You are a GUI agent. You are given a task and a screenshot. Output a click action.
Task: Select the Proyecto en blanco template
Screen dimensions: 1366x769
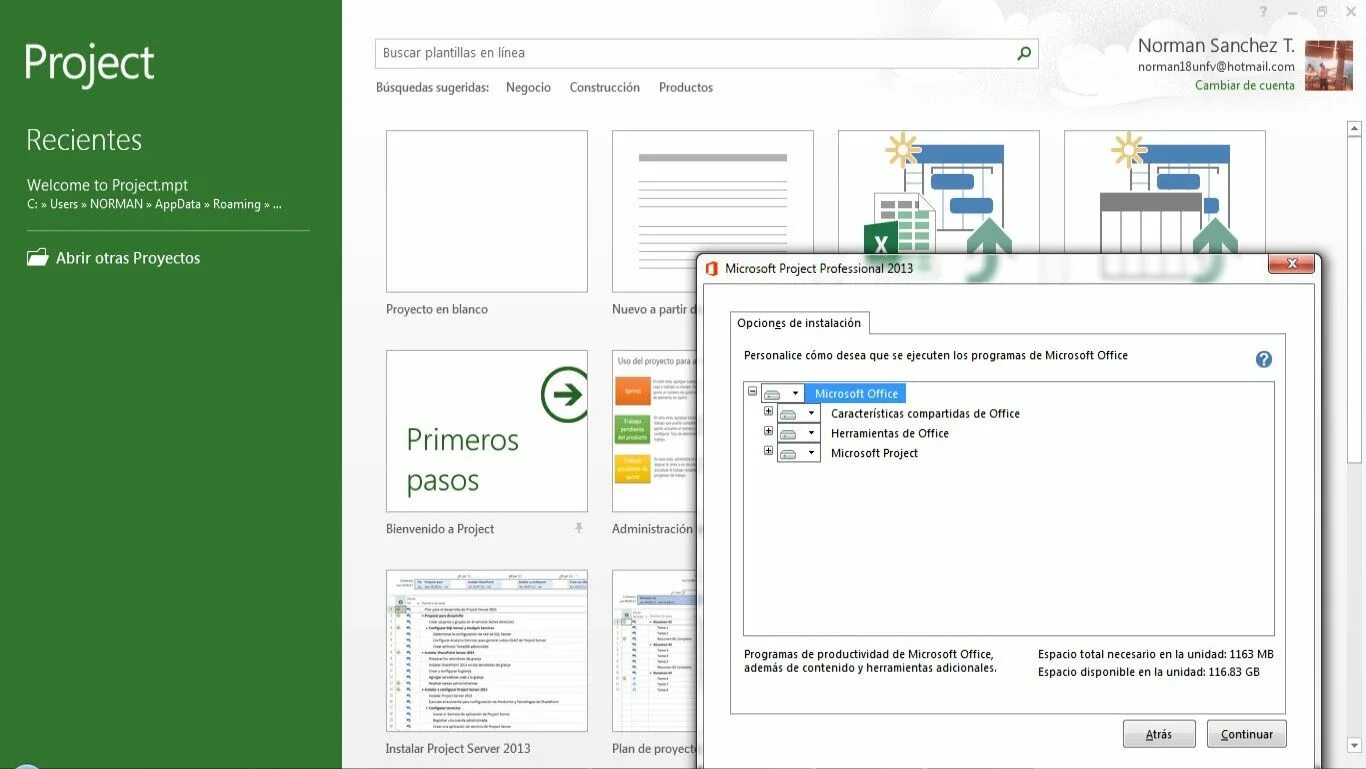(x=487, y=211)
